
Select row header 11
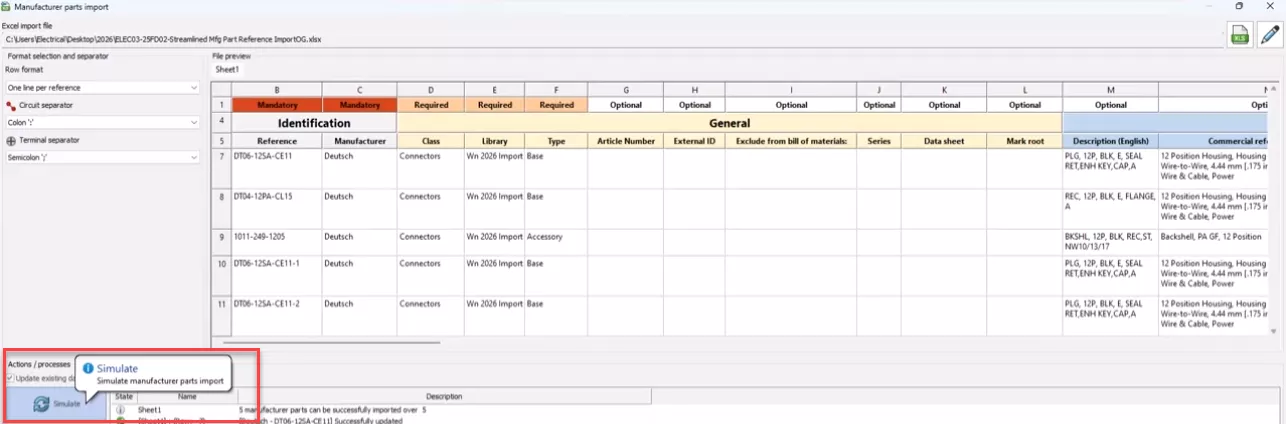click(222, 315)
